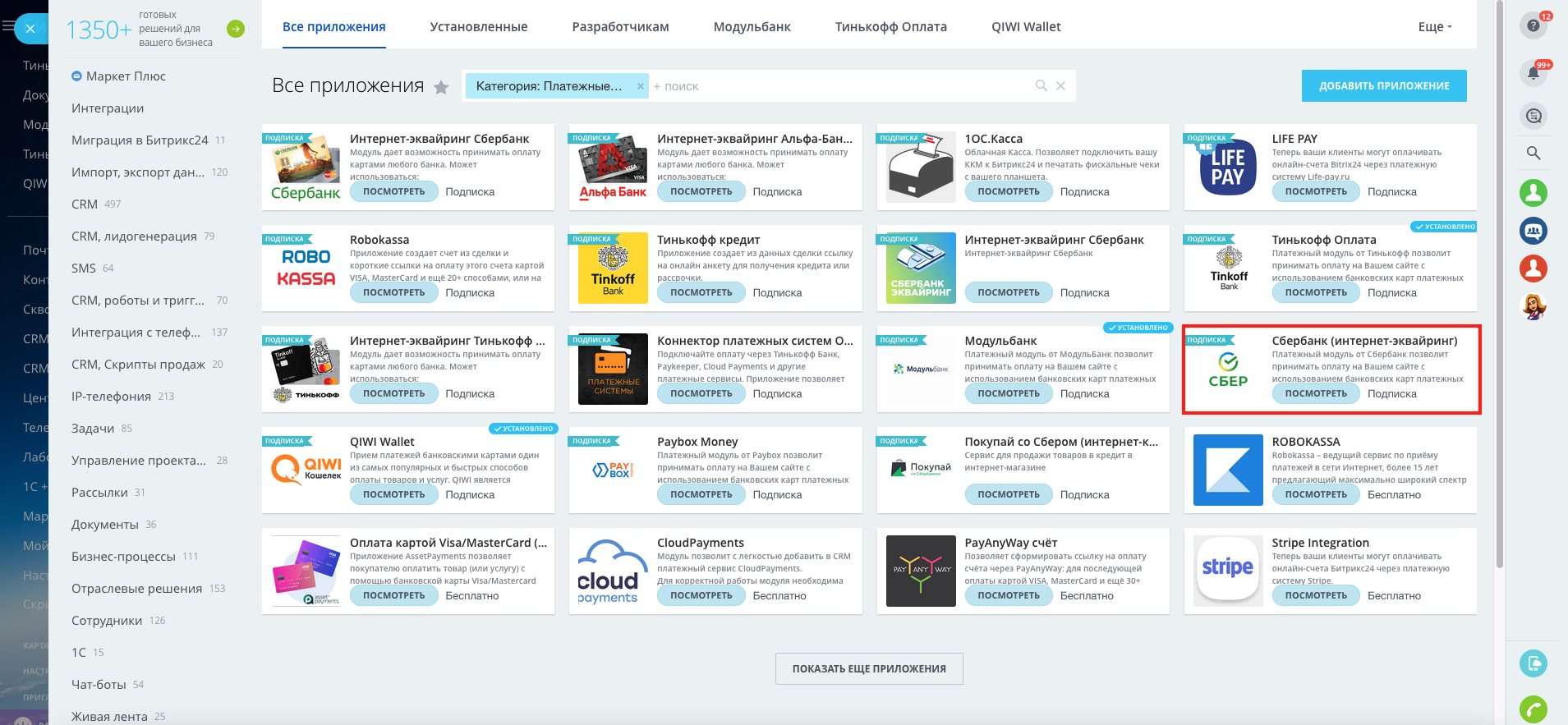The width and height of the screenshot is (1568, 725).
Task: Open the yellow Tinkoff Bank logo
Action: [x=613, y=268]
